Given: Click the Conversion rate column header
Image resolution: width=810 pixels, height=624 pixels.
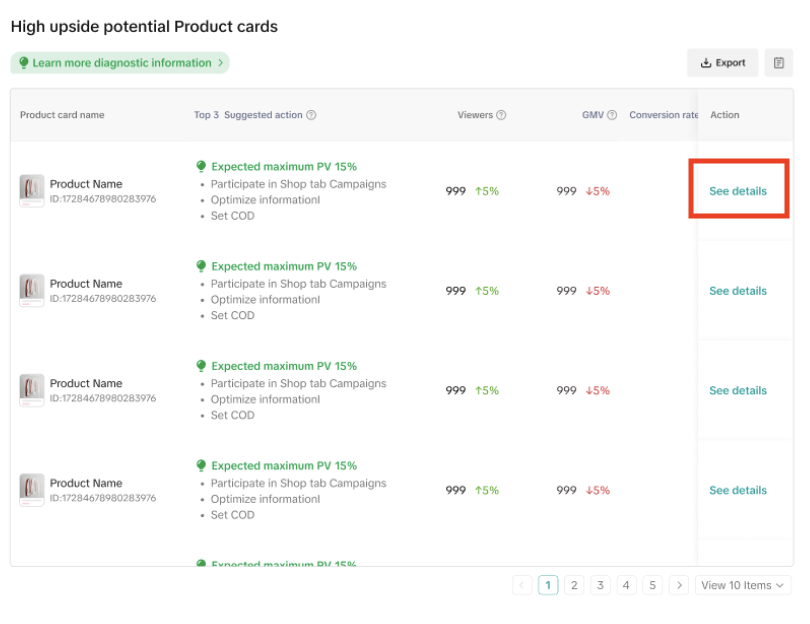Looking at the screenshot, I should click(663, 115).
